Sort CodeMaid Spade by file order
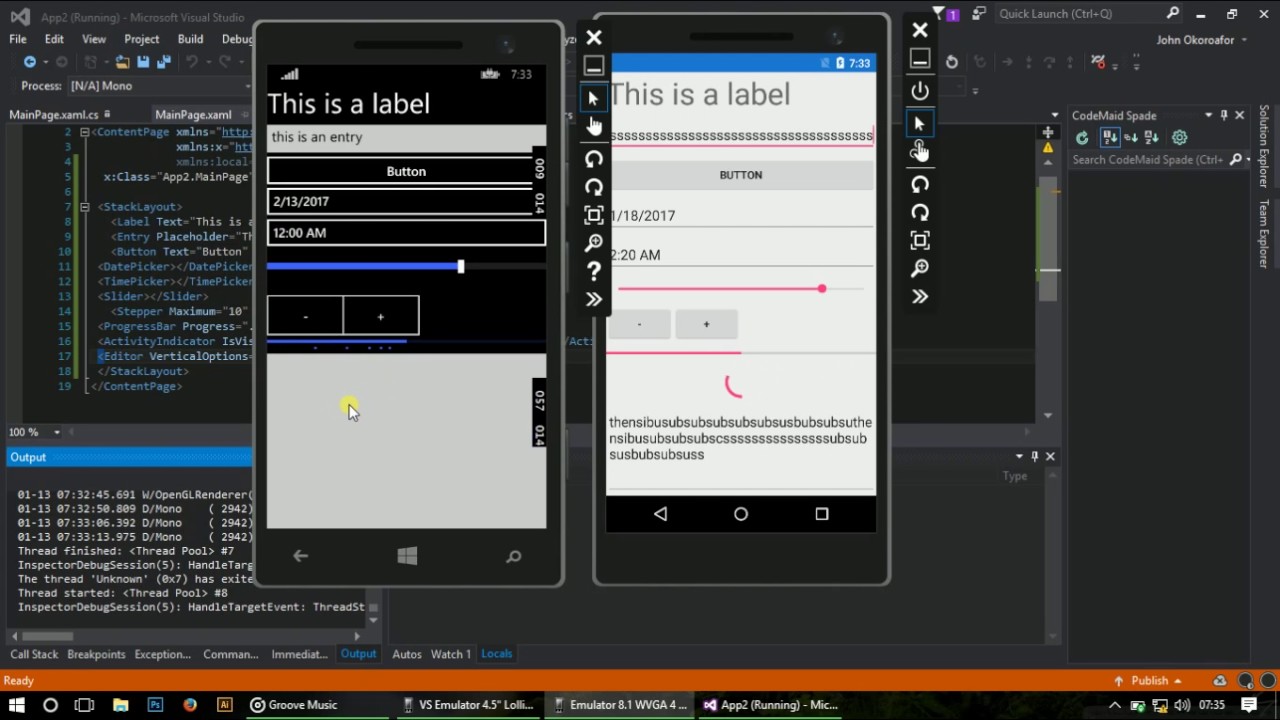 pos(1109,138)
